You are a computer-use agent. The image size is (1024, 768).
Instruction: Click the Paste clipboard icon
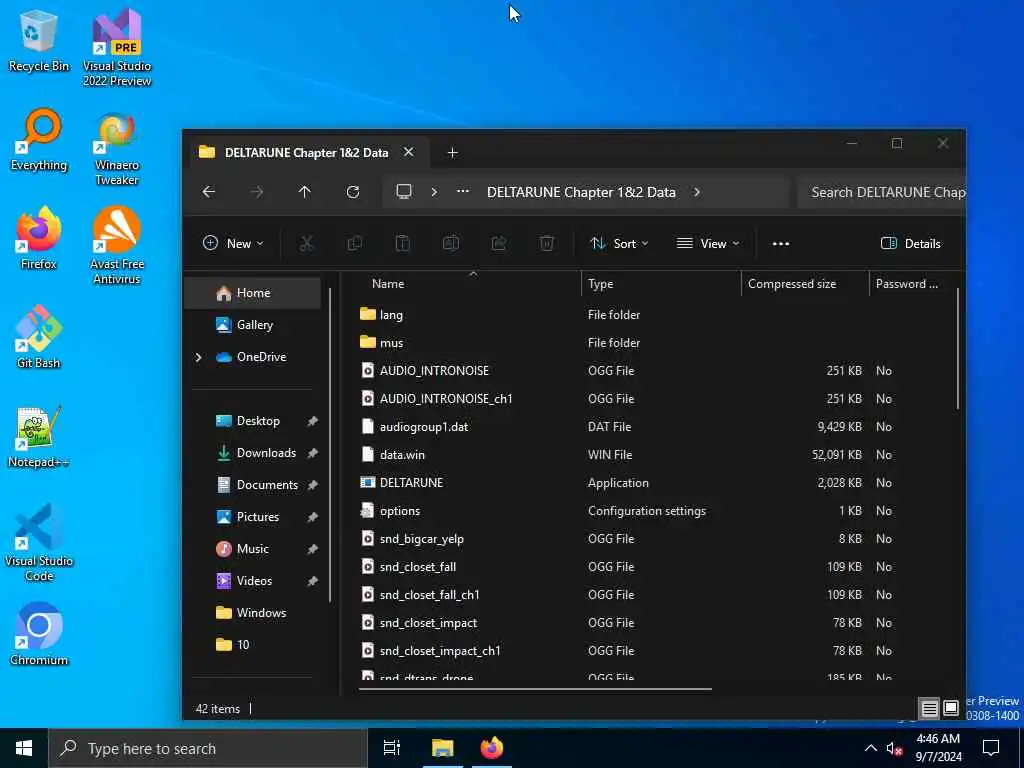coord(402,244)
